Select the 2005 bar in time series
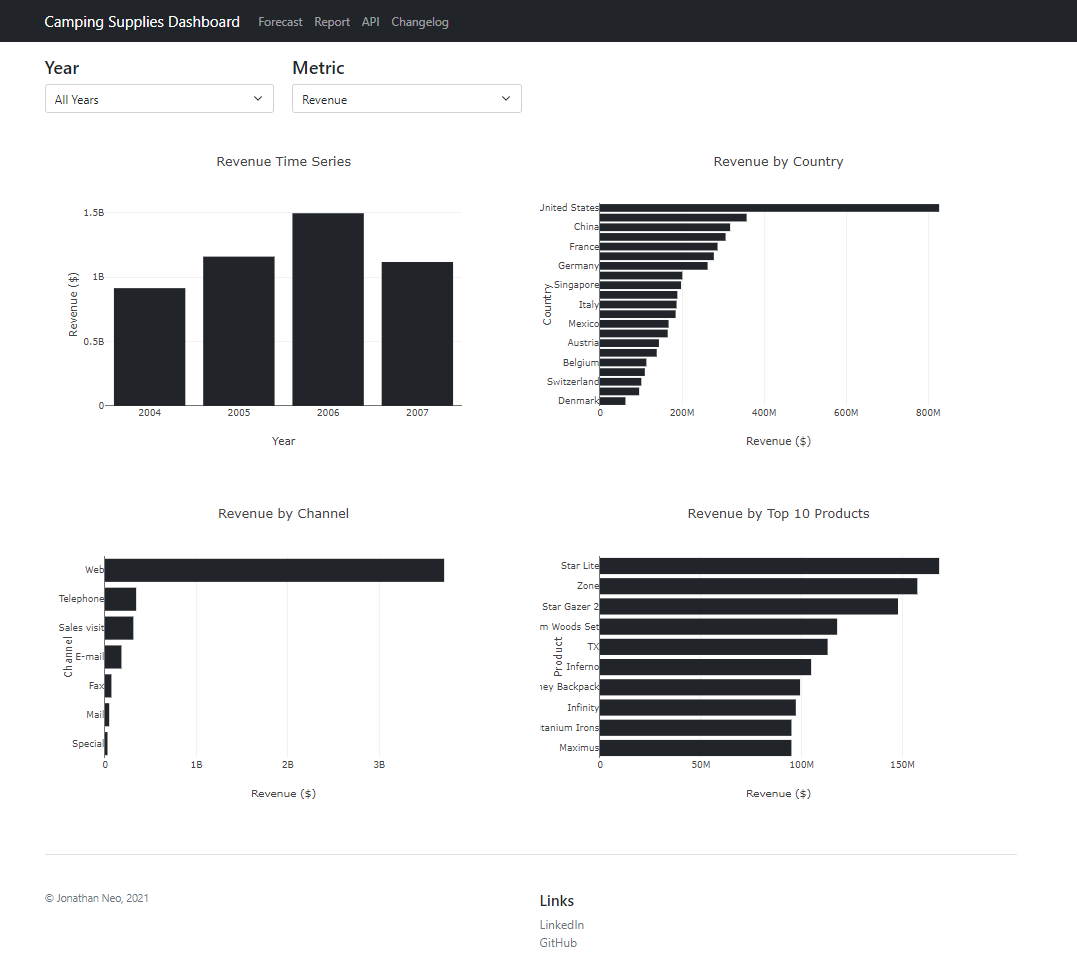The height and width of the screenshot is (964, 1077). pyautogui.click(x=239, y=331)
